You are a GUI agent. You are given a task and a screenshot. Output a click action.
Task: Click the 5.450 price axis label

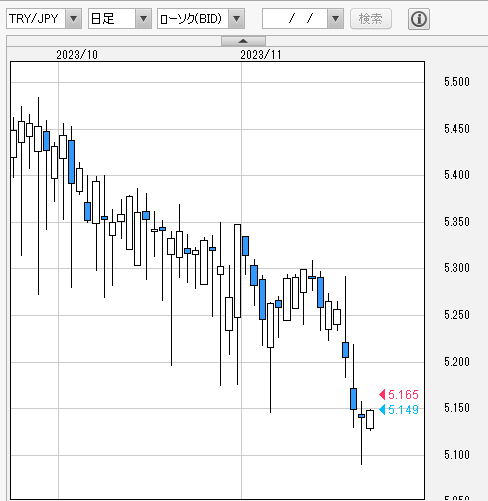coord(457,129)
